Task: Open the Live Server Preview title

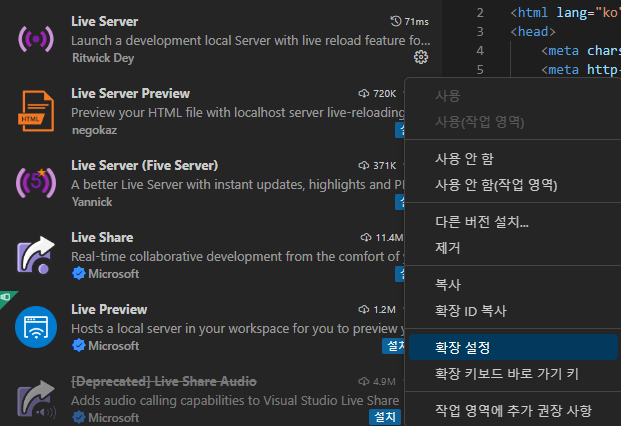Action: click(x=130, y=93)
